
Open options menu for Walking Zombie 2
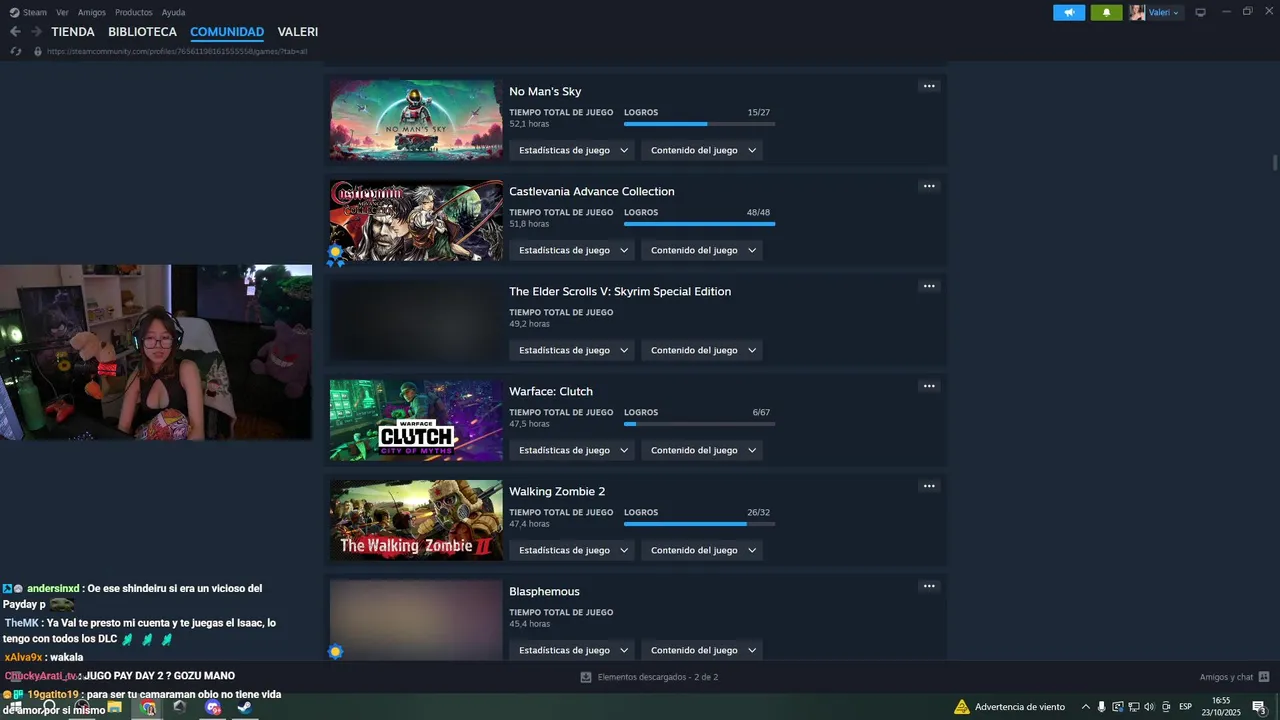click(929, 486)
